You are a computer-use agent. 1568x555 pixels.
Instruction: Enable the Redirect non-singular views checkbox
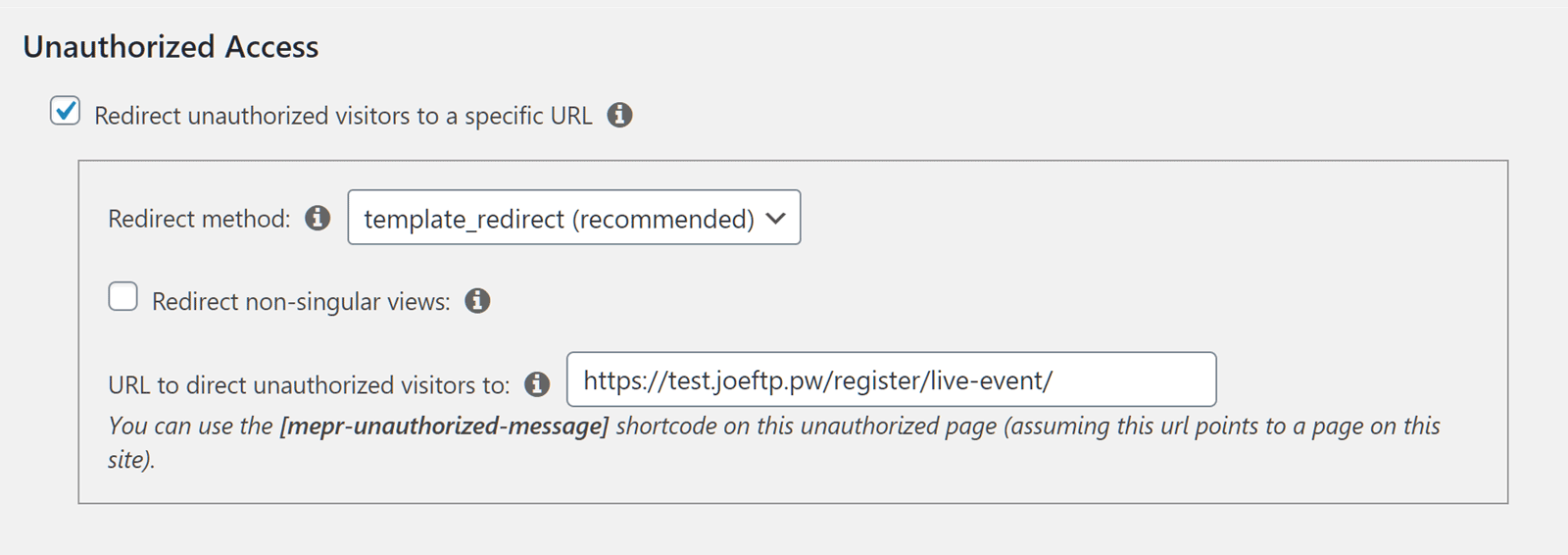pyautogui.click(x=122, y=296)
